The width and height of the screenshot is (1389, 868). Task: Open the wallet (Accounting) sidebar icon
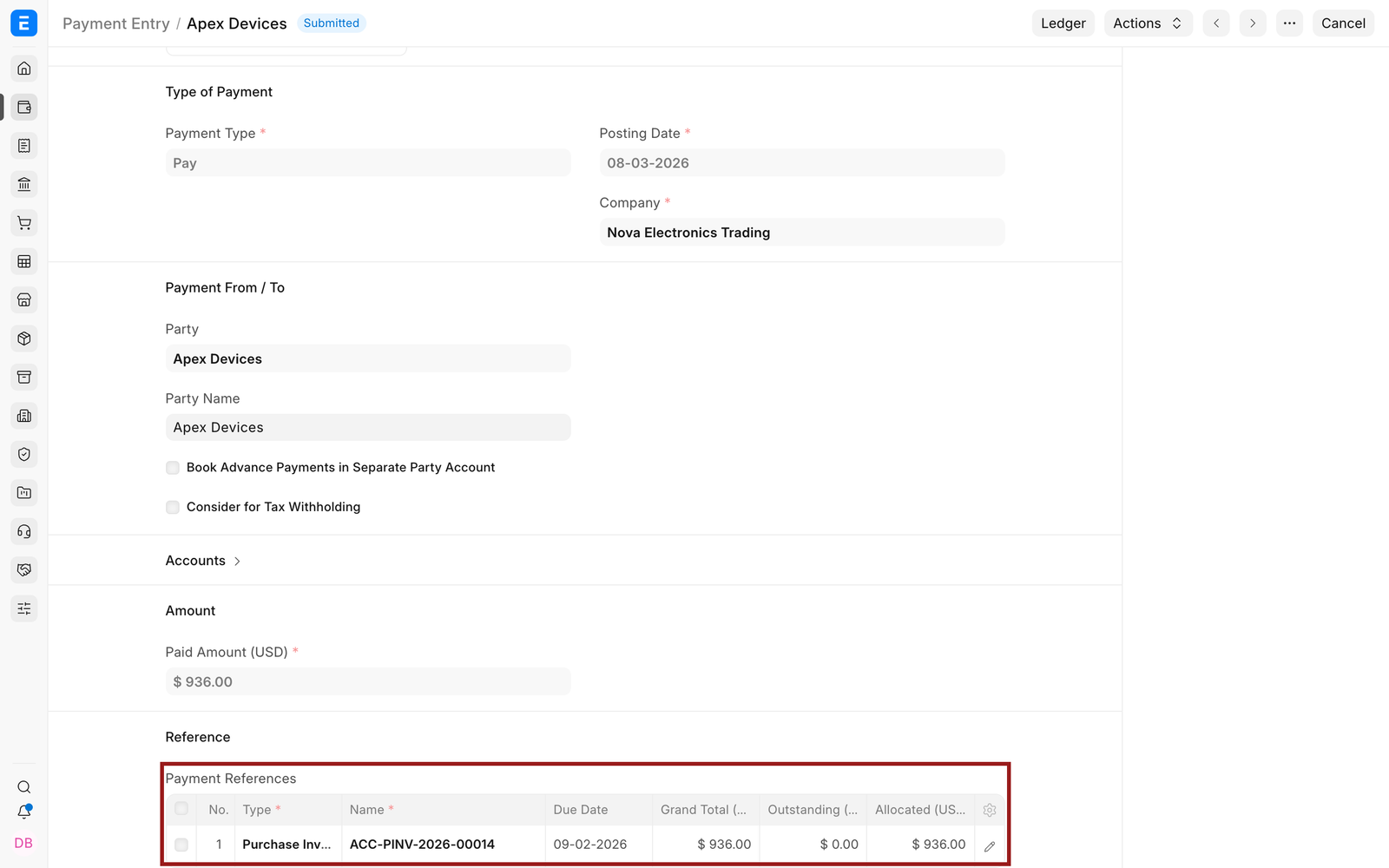point(24,108)
